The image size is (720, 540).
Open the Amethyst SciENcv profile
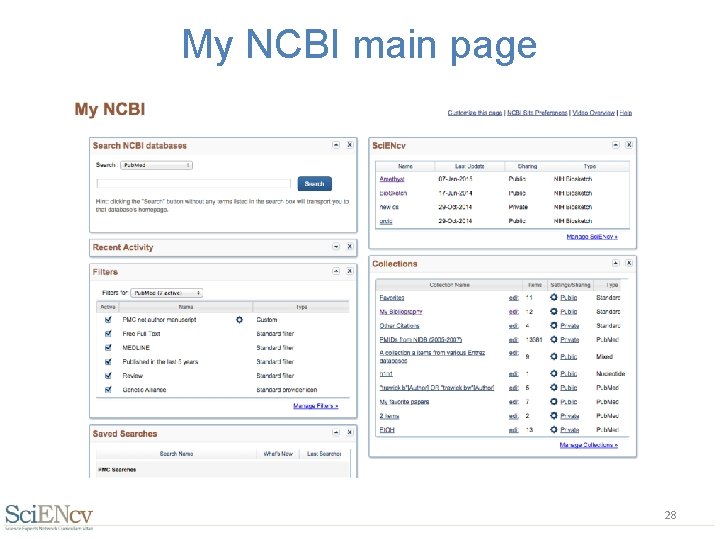pos(392,179)
